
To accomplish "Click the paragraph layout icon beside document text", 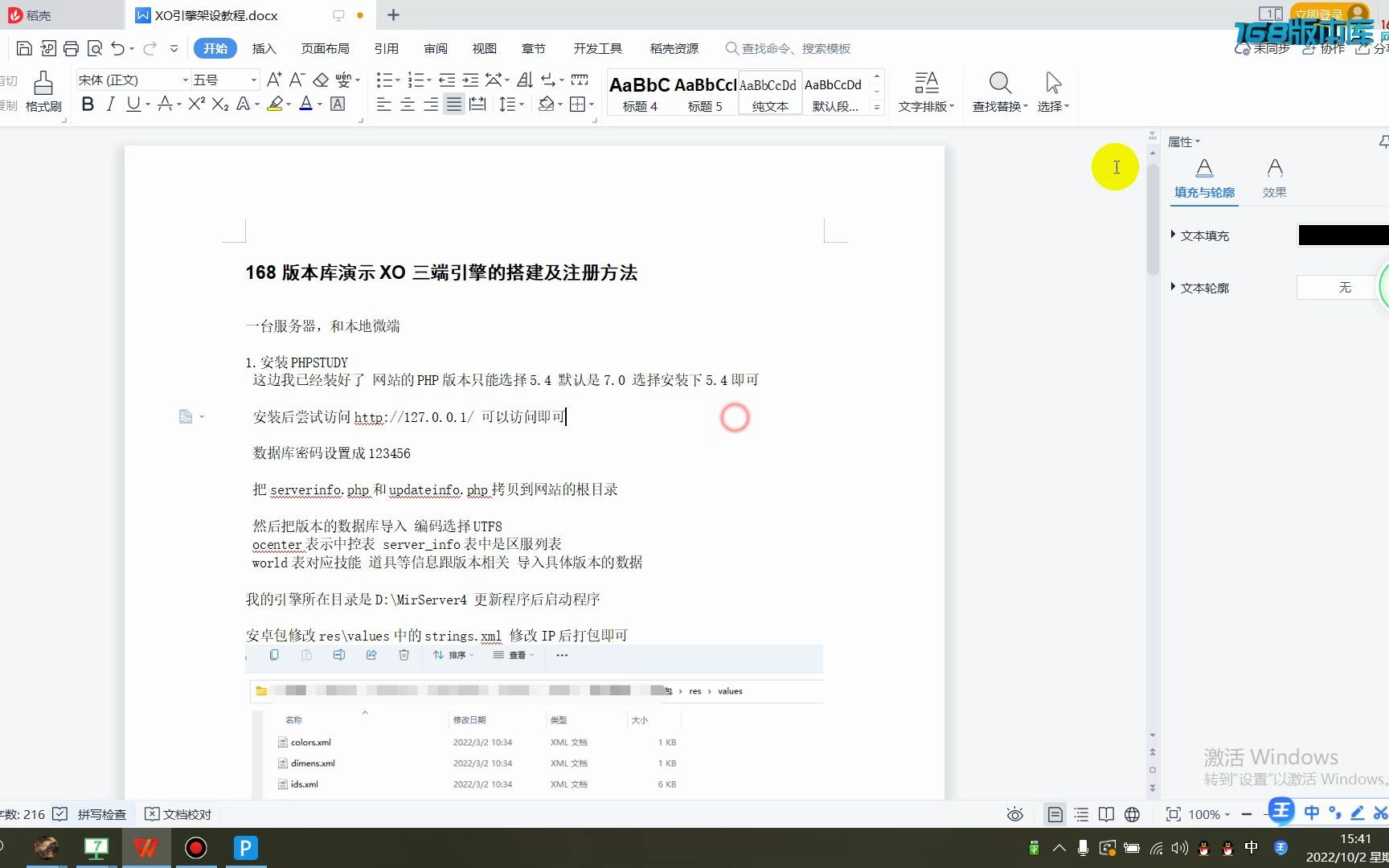I will [x=186, y=416].
